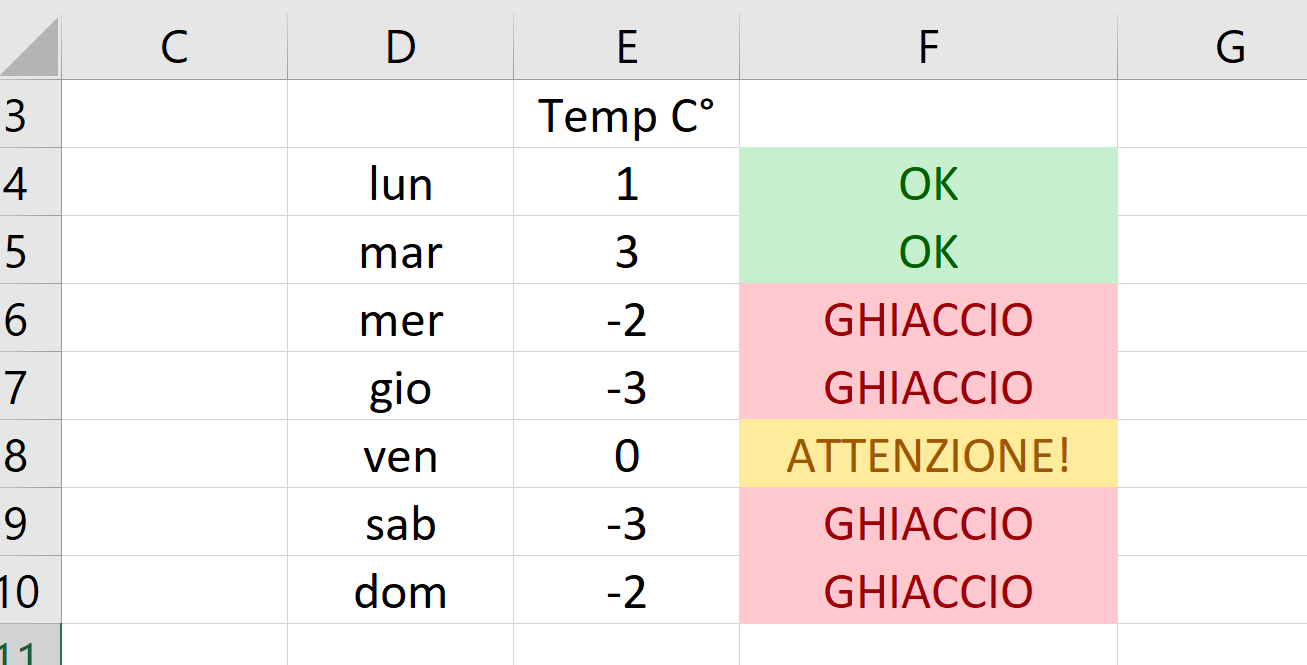The width and height of the screenshot is (1307, 665).
Task: Click the green OK cell in row 4
Action: tap(928, 183)
